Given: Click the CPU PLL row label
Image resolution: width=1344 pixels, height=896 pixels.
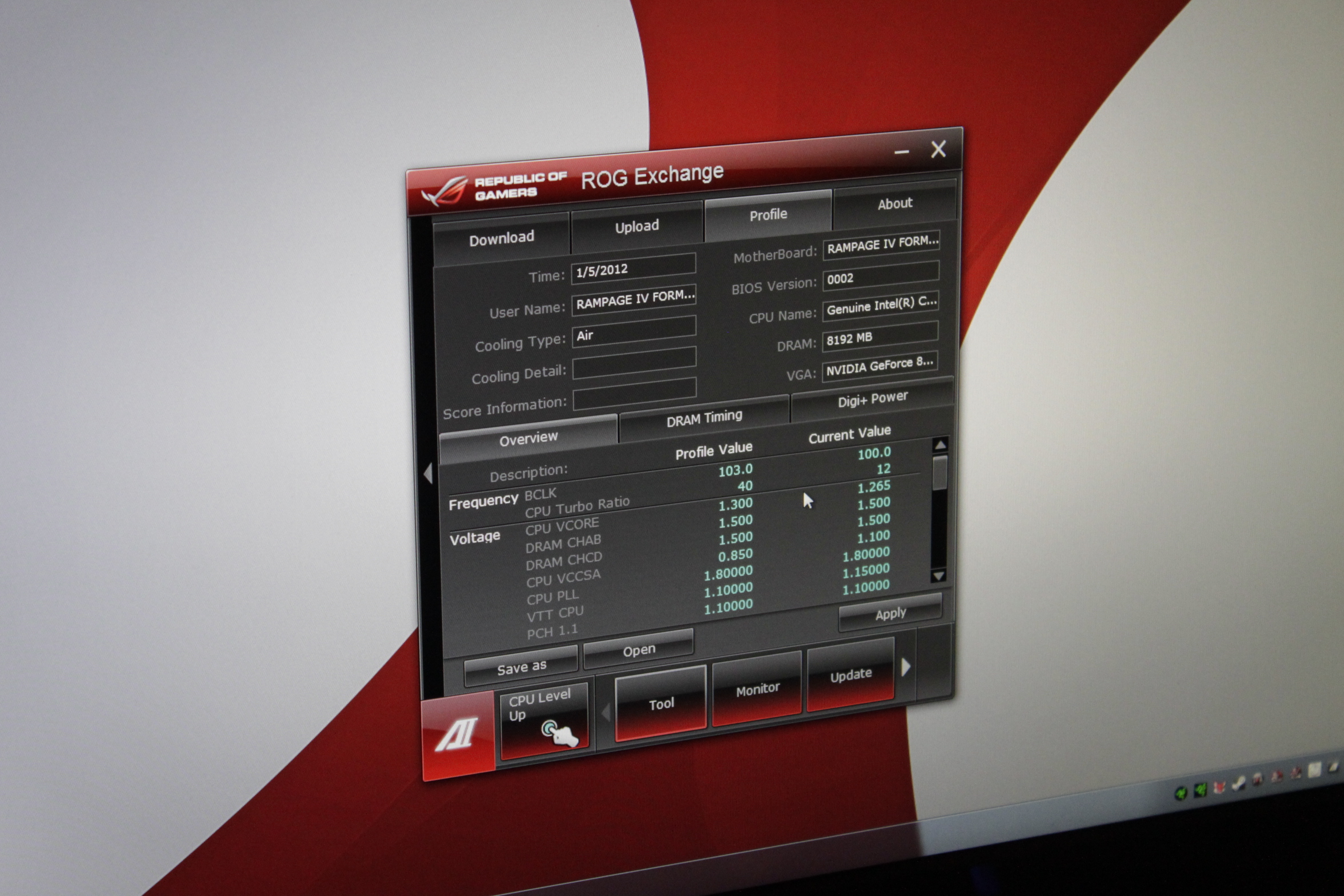Looking at the screenshot, I should pyautogui.click(x=553, y=597).
